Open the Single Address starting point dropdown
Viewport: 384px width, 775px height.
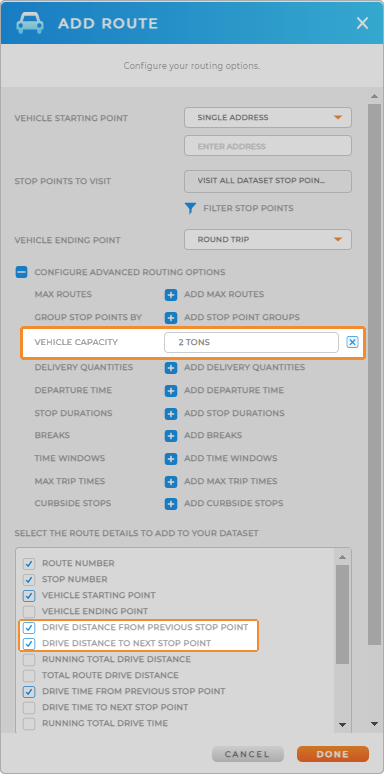click(x=268, y=118)
